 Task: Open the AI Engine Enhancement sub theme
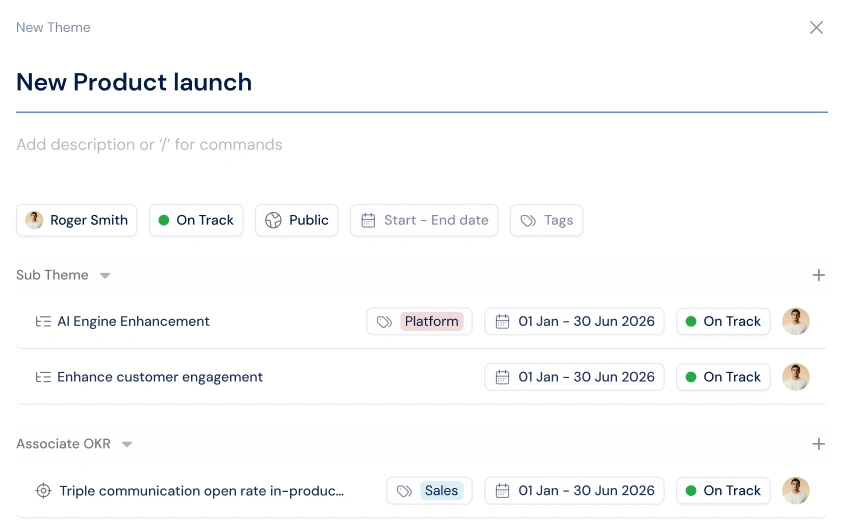click(x=133, y=321)
